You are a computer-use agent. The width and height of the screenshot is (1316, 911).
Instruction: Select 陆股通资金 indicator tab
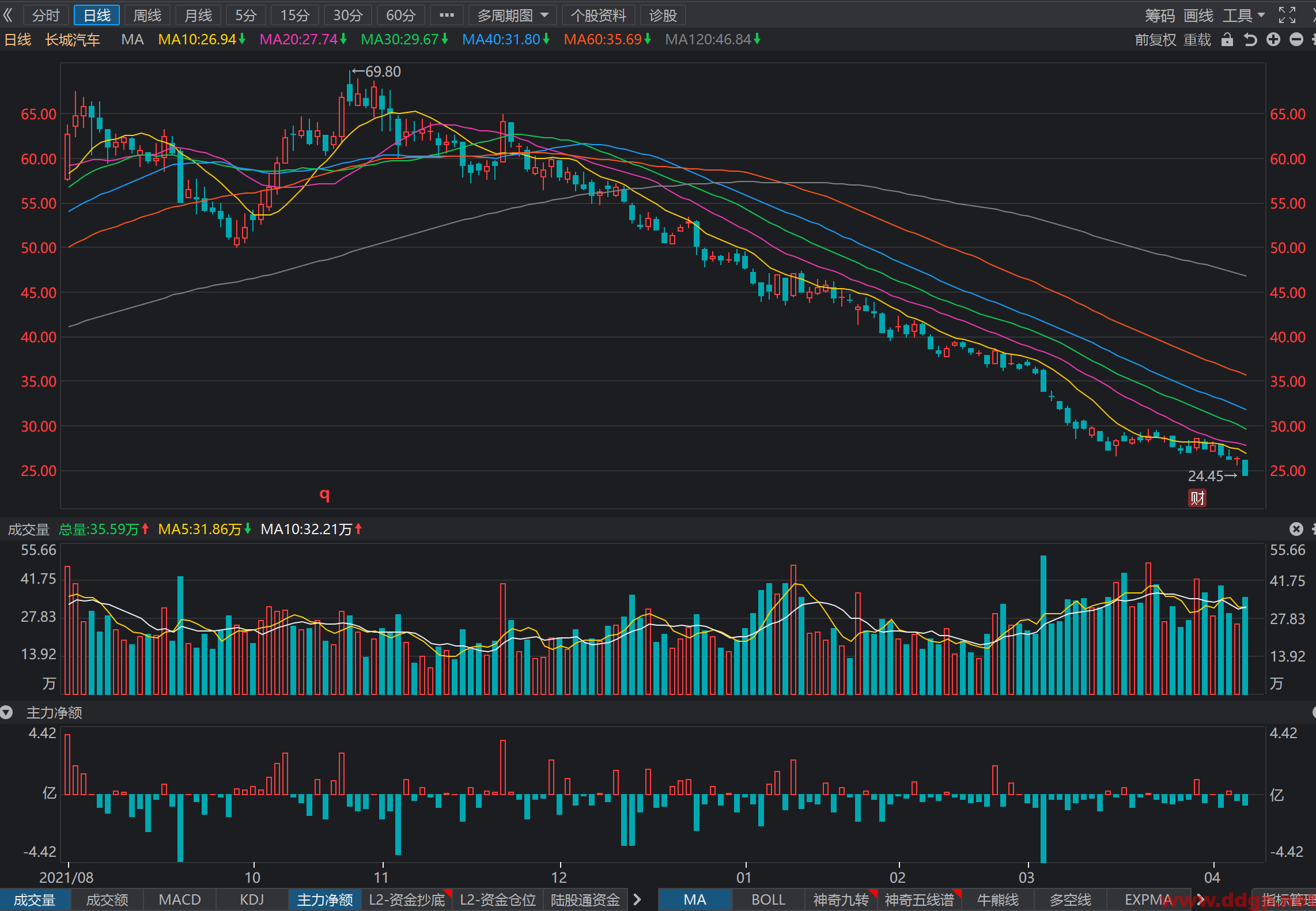coord(585,900)
